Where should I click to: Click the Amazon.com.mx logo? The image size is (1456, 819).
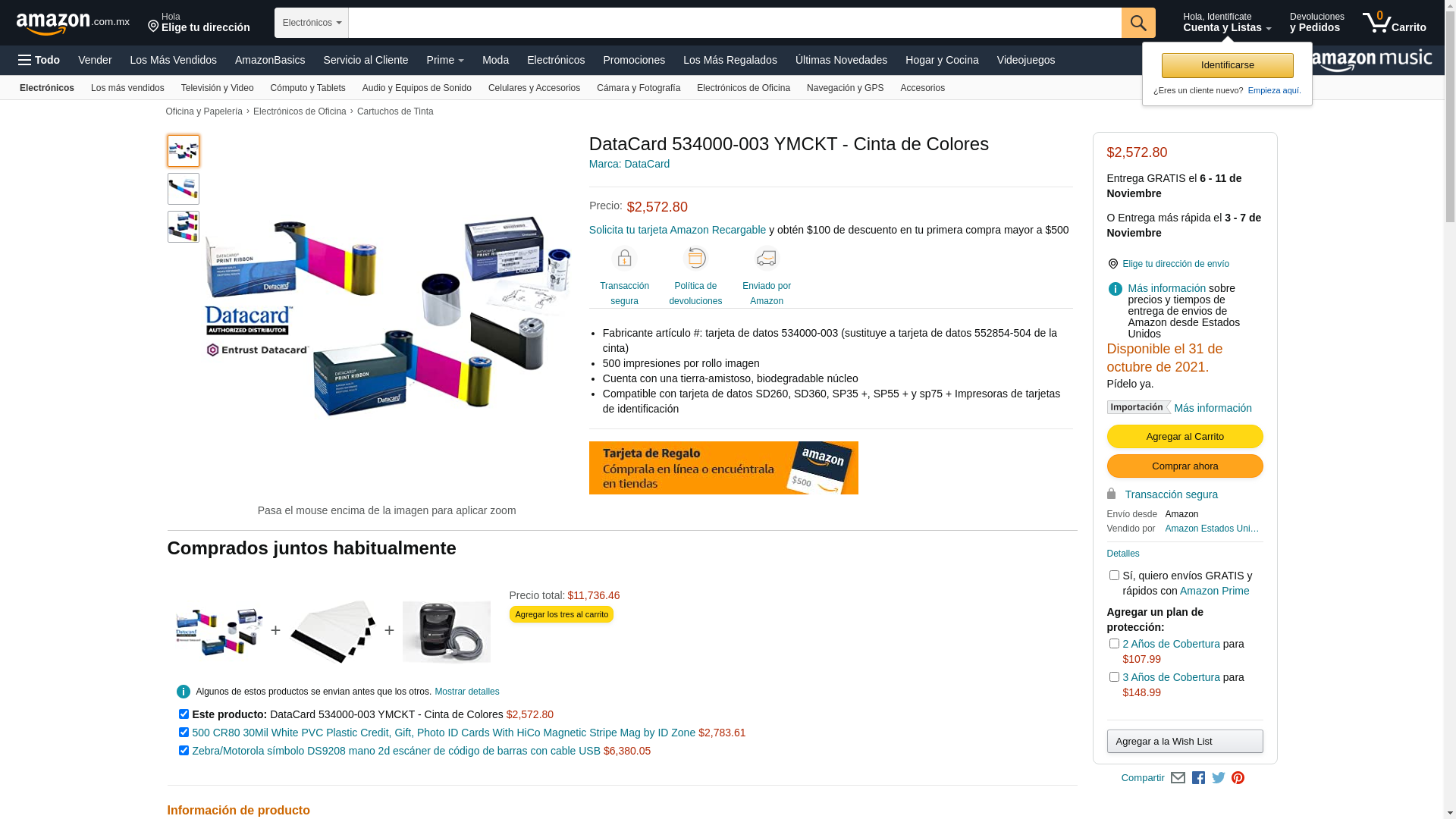pos(73,24)
